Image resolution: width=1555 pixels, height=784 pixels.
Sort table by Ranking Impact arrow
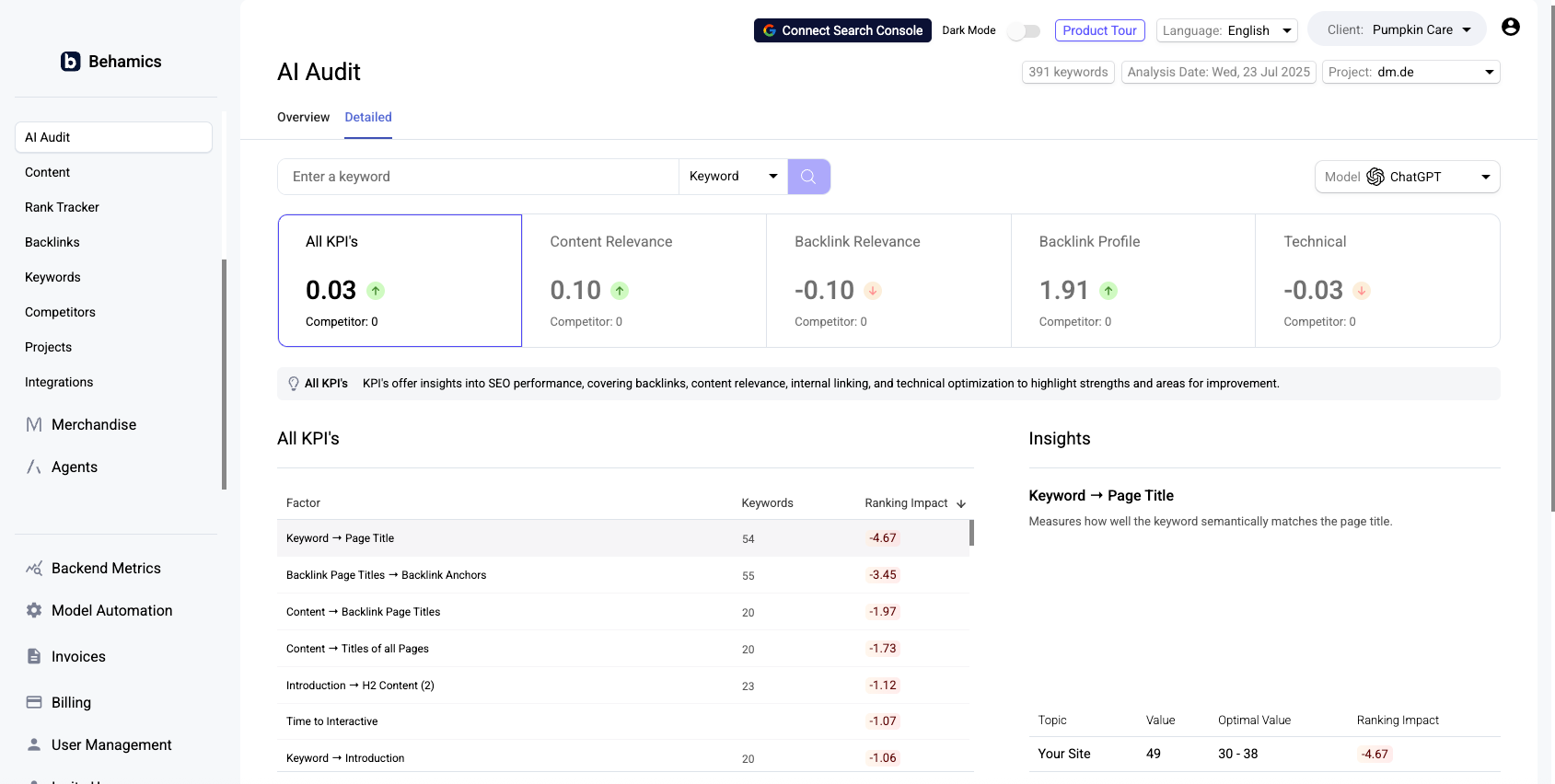coord(961,503)
